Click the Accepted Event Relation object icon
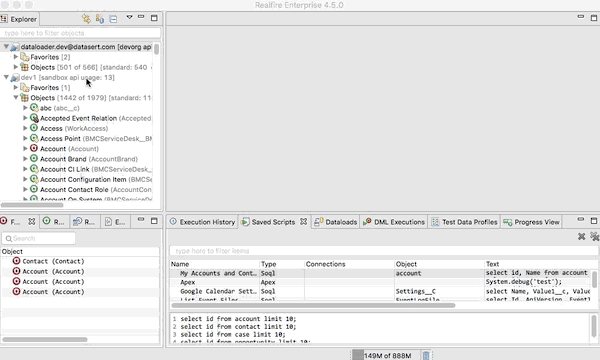The height and width of the screenshot is (360, 600). pos(34,118)
